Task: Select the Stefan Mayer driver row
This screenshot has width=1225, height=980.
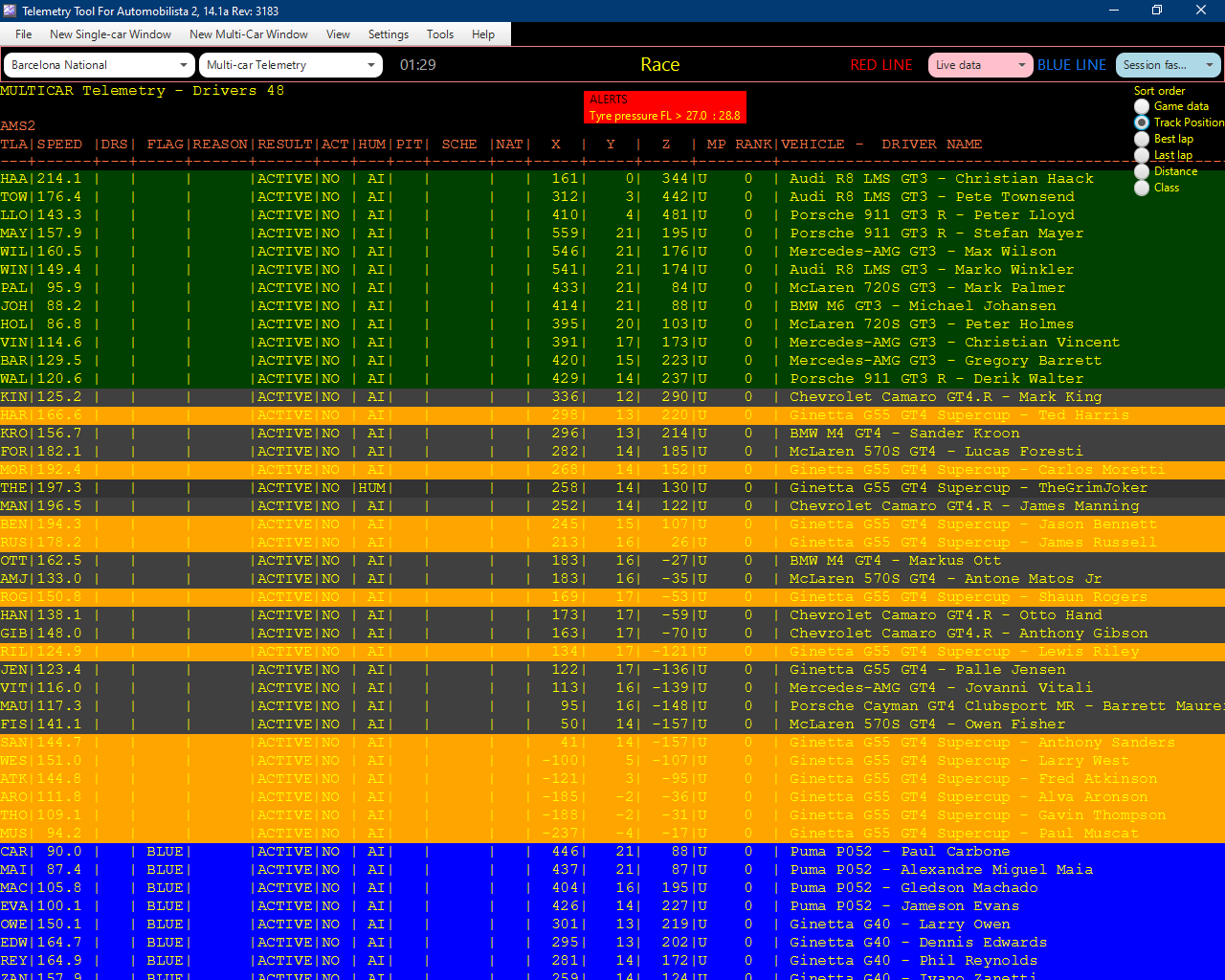Action: [x=612, y=234]
